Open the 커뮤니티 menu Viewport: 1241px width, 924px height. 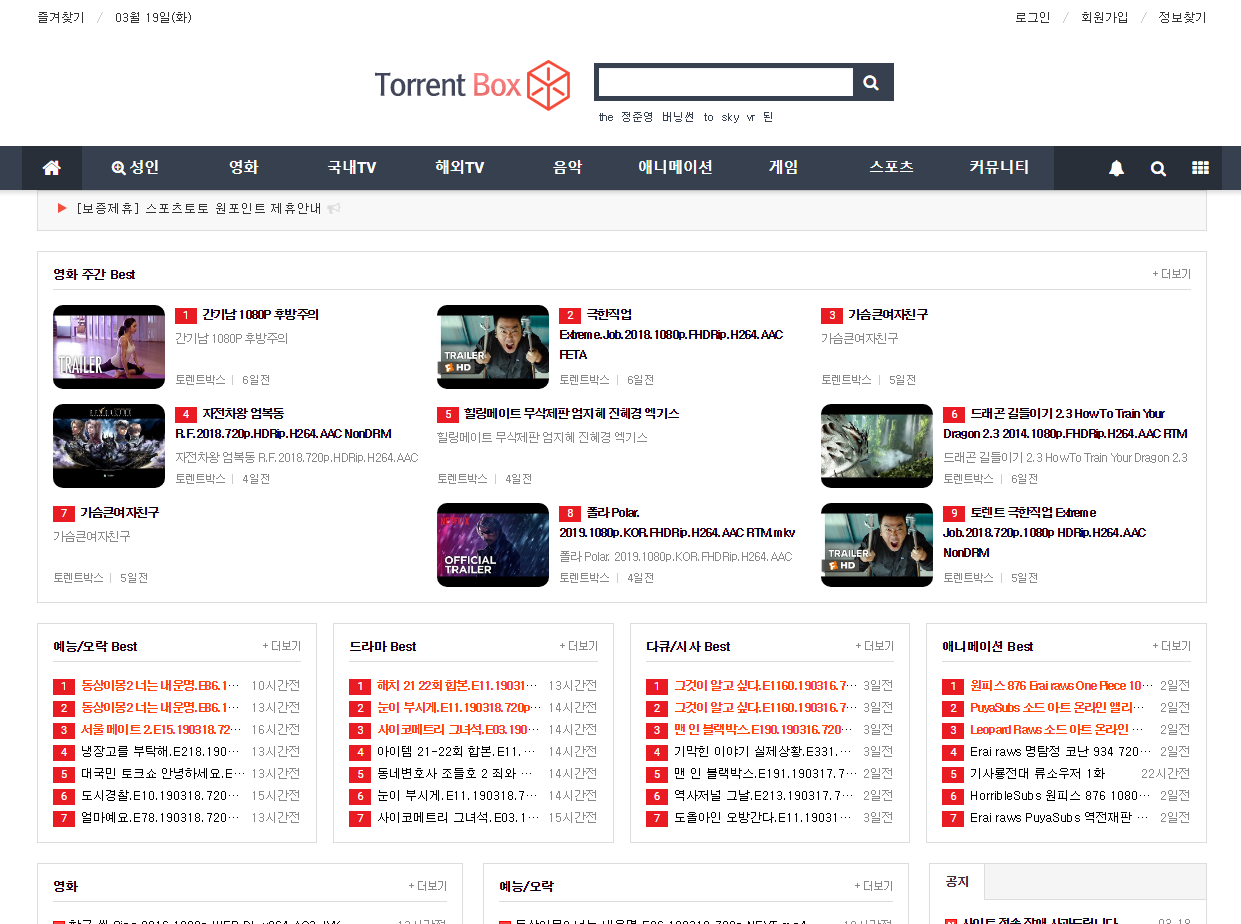coord(1000,168)
